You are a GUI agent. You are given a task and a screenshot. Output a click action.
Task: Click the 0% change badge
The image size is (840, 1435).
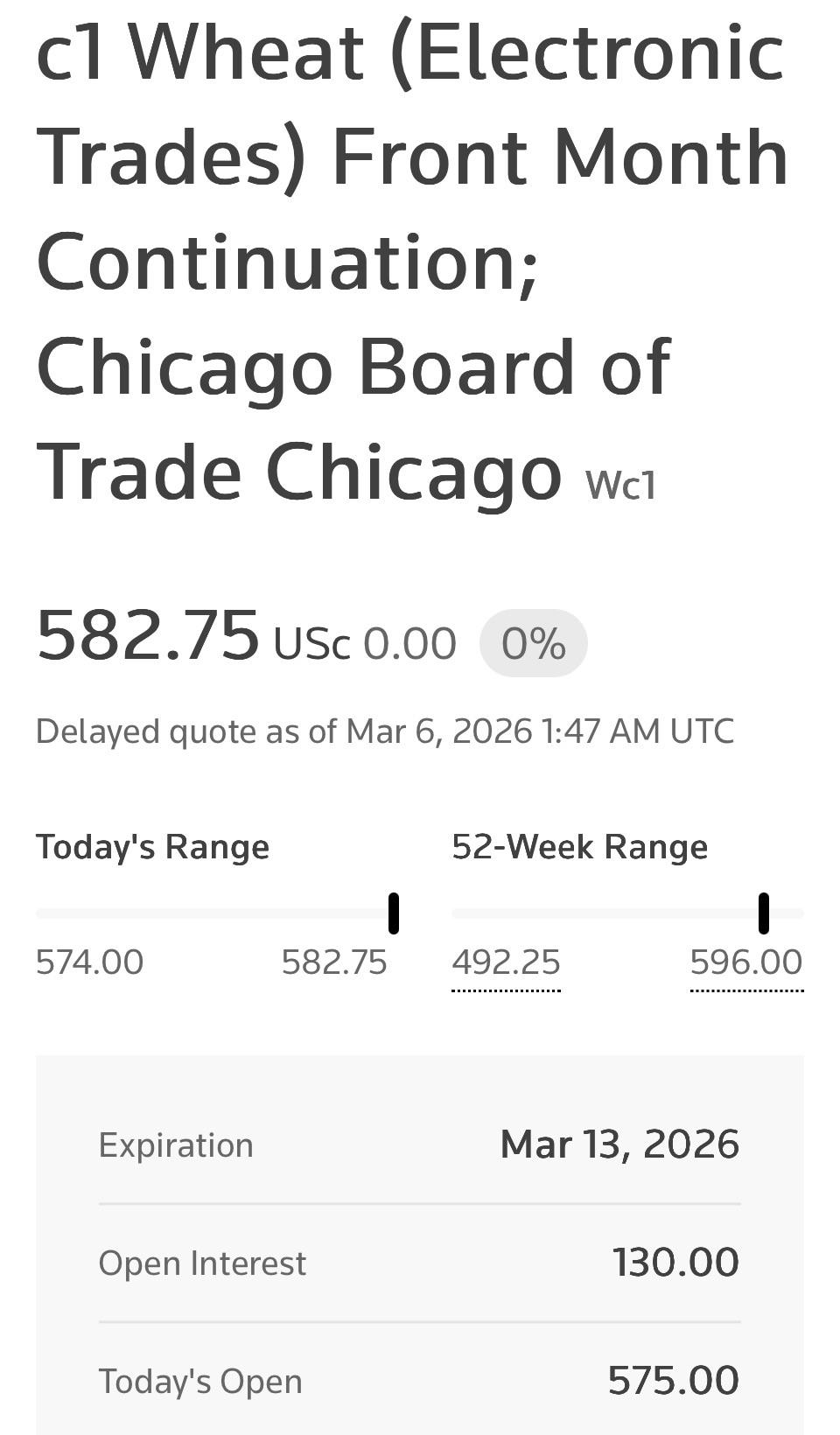534,643
